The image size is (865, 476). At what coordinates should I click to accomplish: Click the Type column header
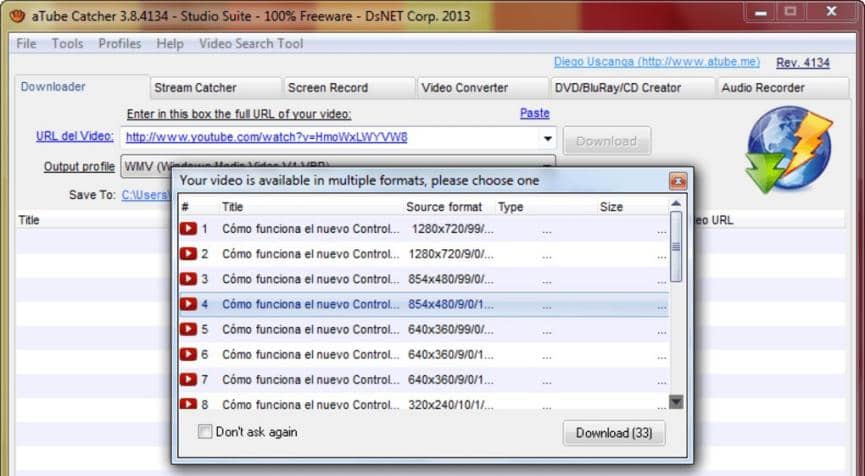pos(510,207)
